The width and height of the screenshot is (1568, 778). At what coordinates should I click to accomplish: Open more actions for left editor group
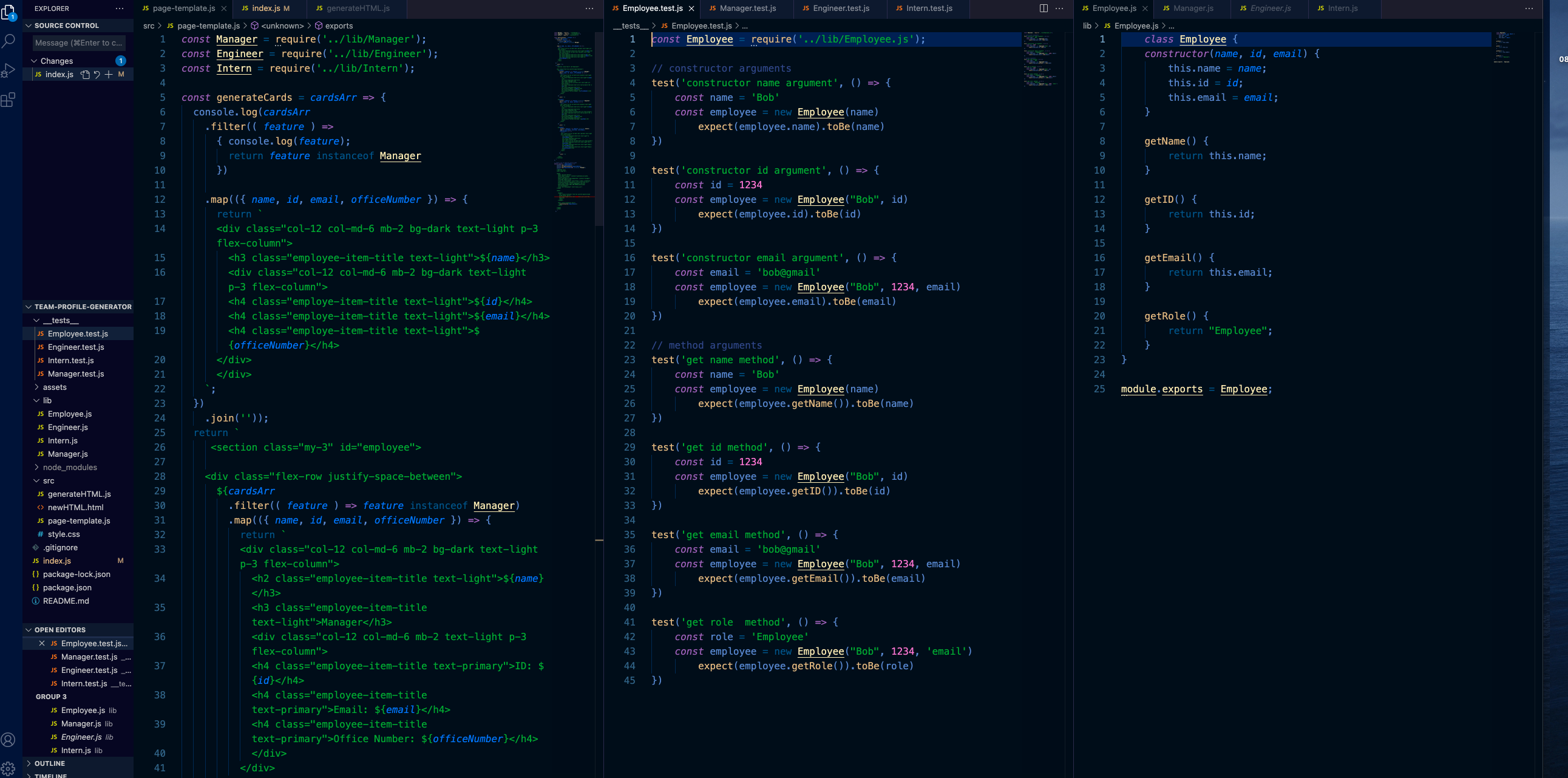point(589,9)
